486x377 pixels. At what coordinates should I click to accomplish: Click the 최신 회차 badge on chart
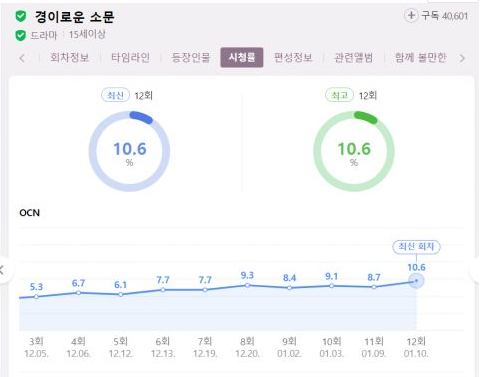[416, 247]
